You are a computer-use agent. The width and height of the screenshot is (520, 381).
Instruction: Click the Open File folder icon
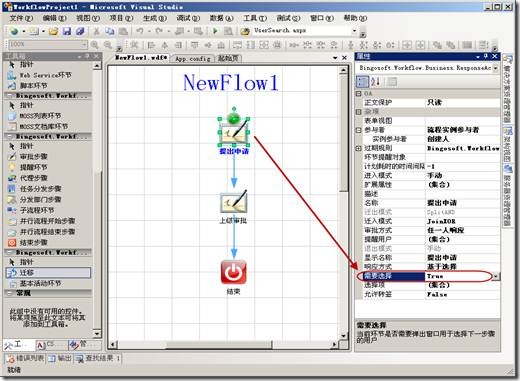[x=53, y=31]
